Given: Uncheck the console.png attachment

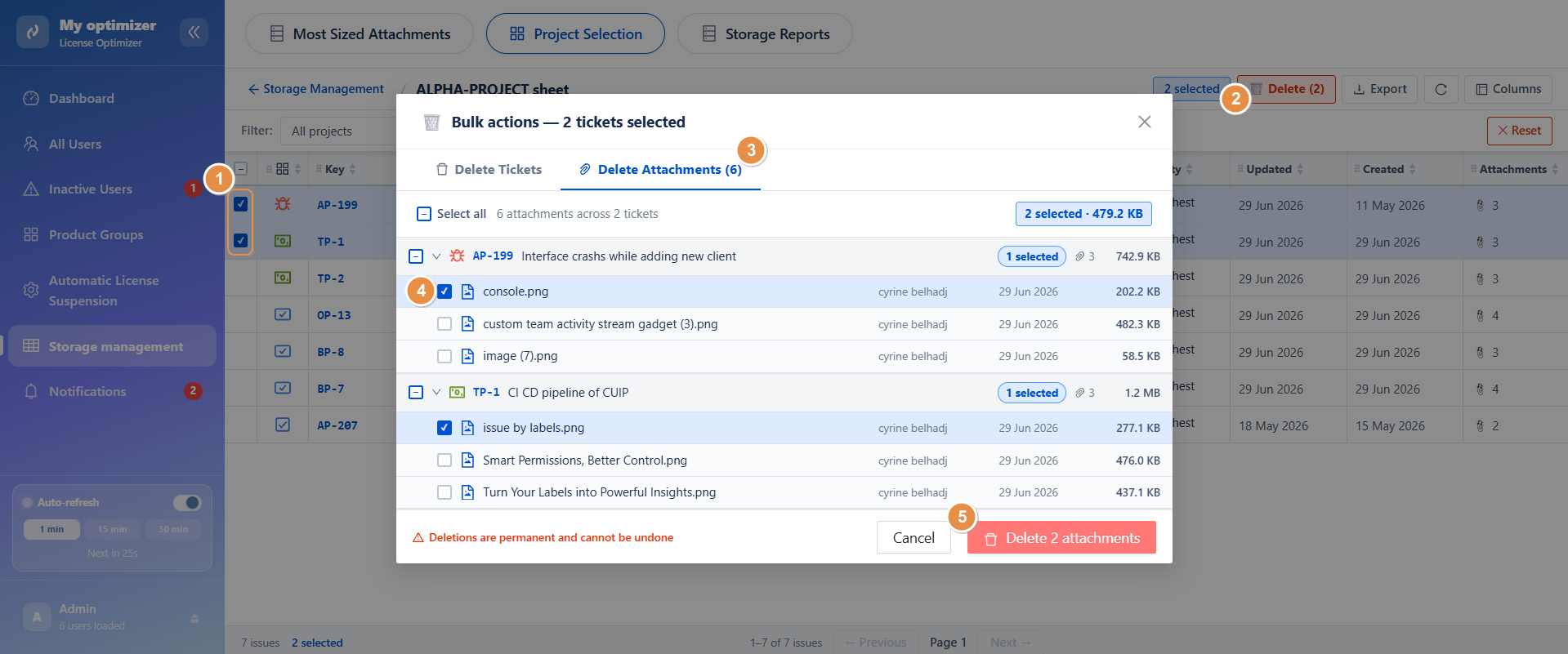Looking at the screenshot, I should point(444,291).
